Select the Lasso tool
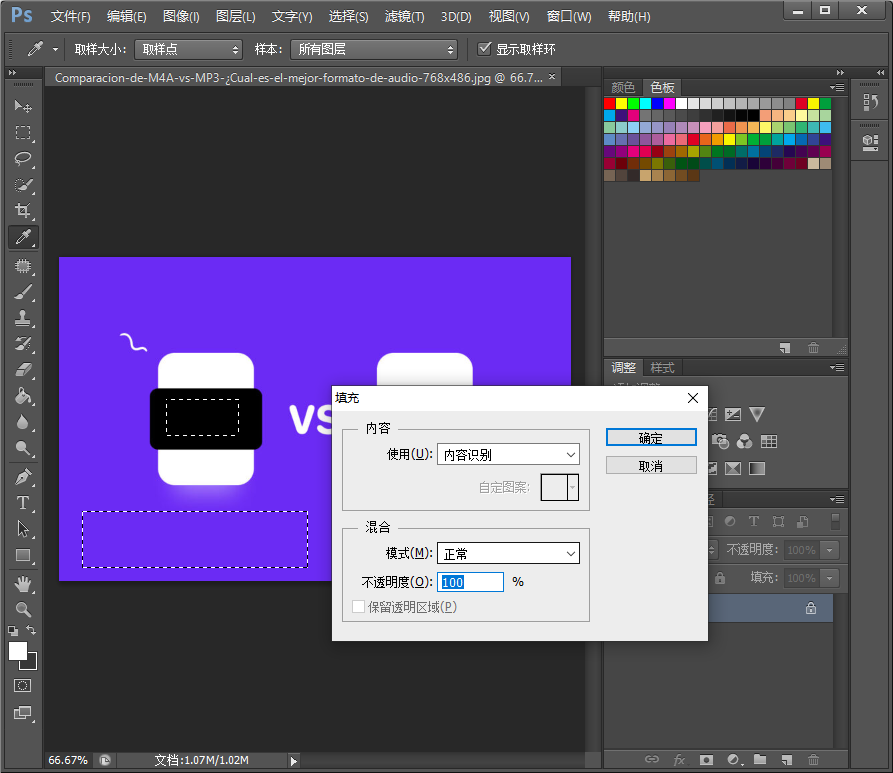Viewport: 893px width, 773px height. coord(23,158)
